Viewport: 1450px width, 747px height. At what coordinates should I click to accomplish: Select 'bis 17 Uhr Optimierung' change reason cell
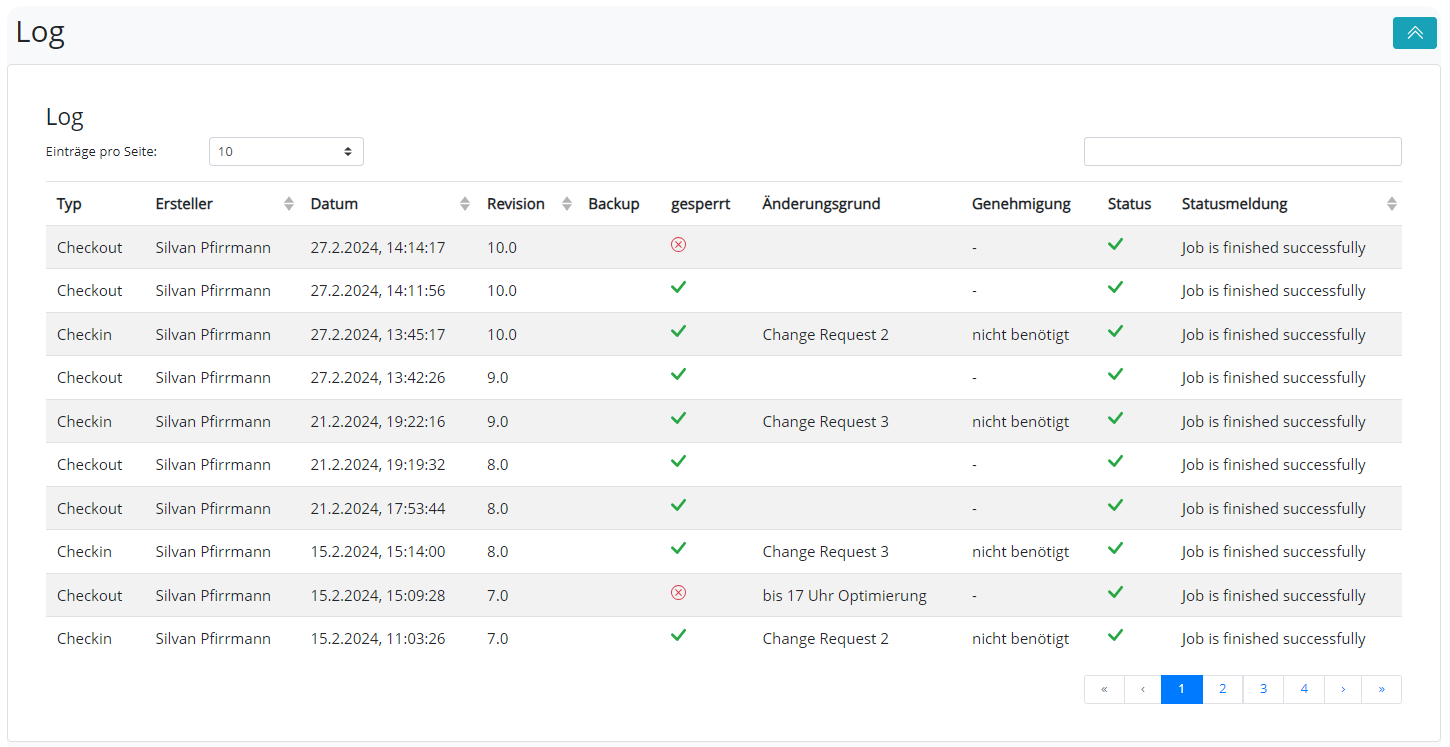pos(844,596)
